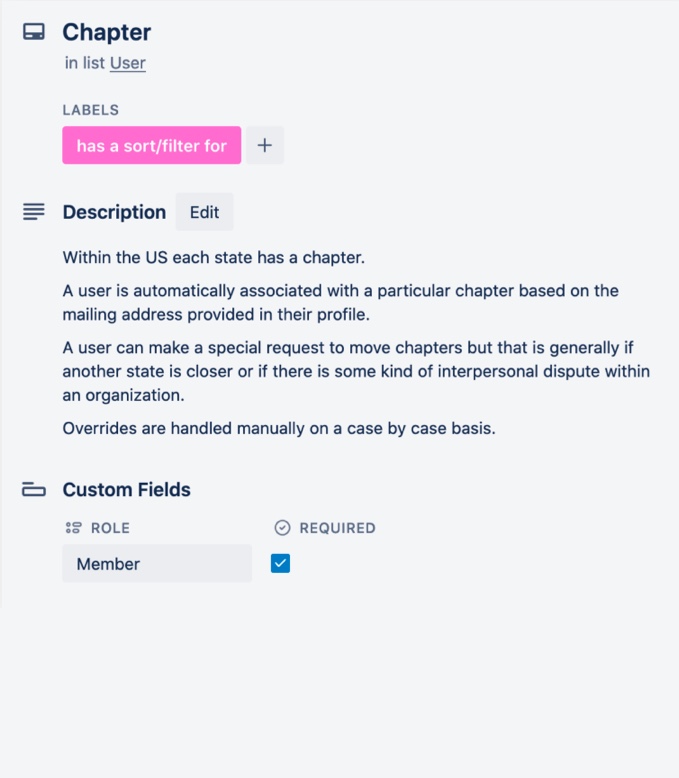Screen dimensions: 679x778
Task: Open the pink "has a sort/filter for" label
Action: click(x=151, y=145)
